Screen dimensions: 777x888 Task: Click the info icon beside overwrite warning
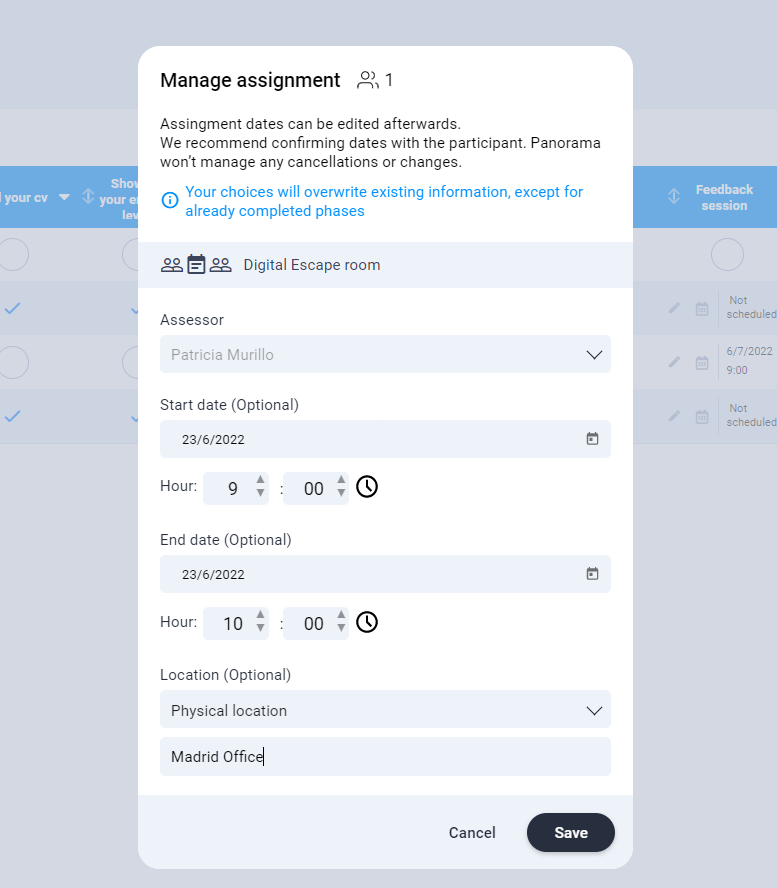170,200
